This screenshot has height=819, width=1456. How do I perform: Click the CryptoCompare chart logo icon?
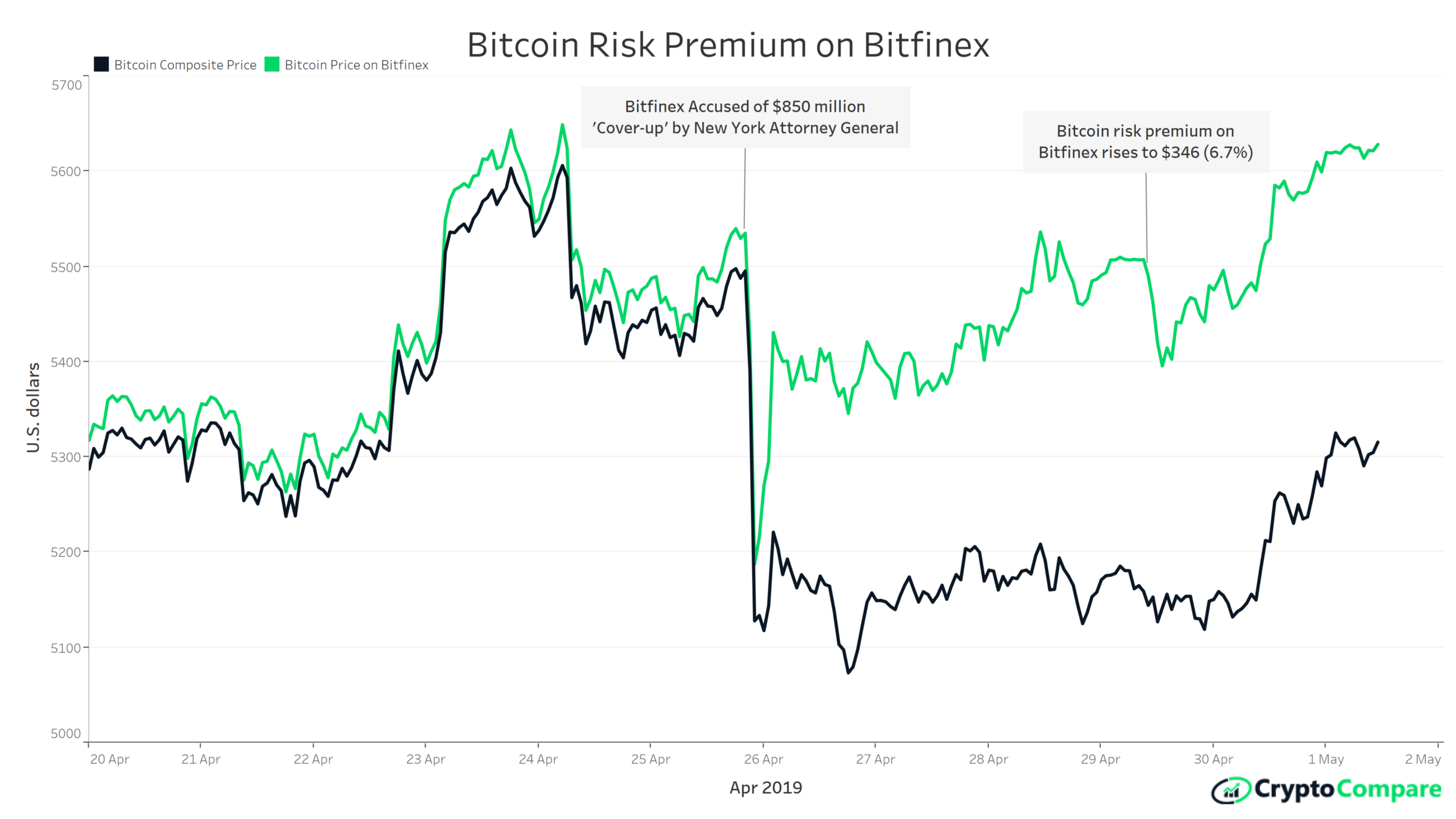point(1231,790)
